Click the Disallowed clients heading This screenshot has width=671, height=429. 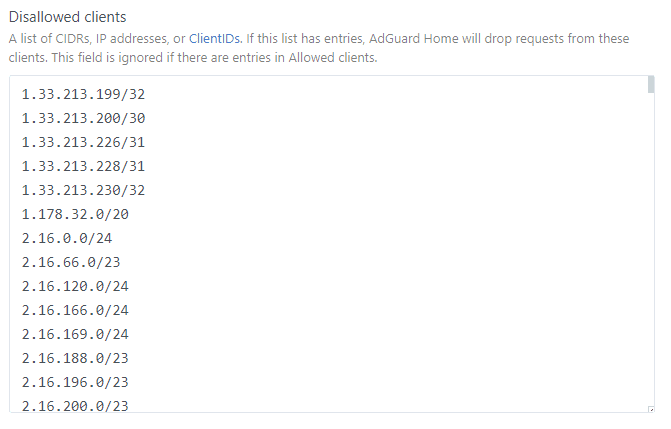click(68, 17)
